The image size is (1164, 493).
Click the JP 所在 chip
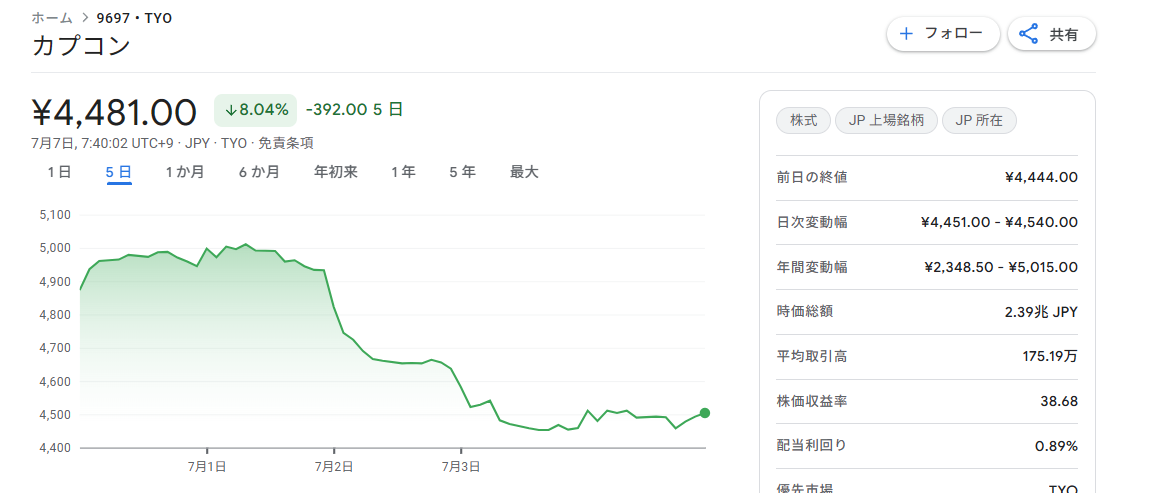(979, 120)
